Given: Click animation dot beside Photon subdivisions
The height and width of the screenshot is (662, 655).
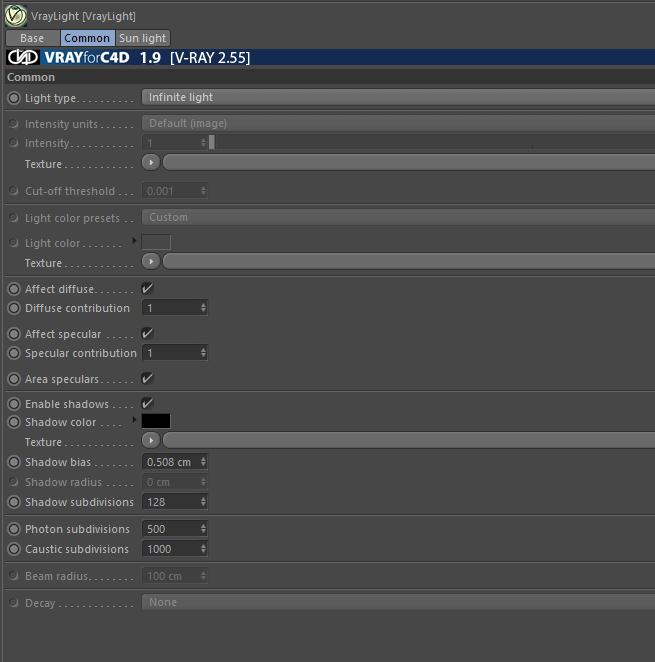Looking at the screenshot, I should coord(14,529).
